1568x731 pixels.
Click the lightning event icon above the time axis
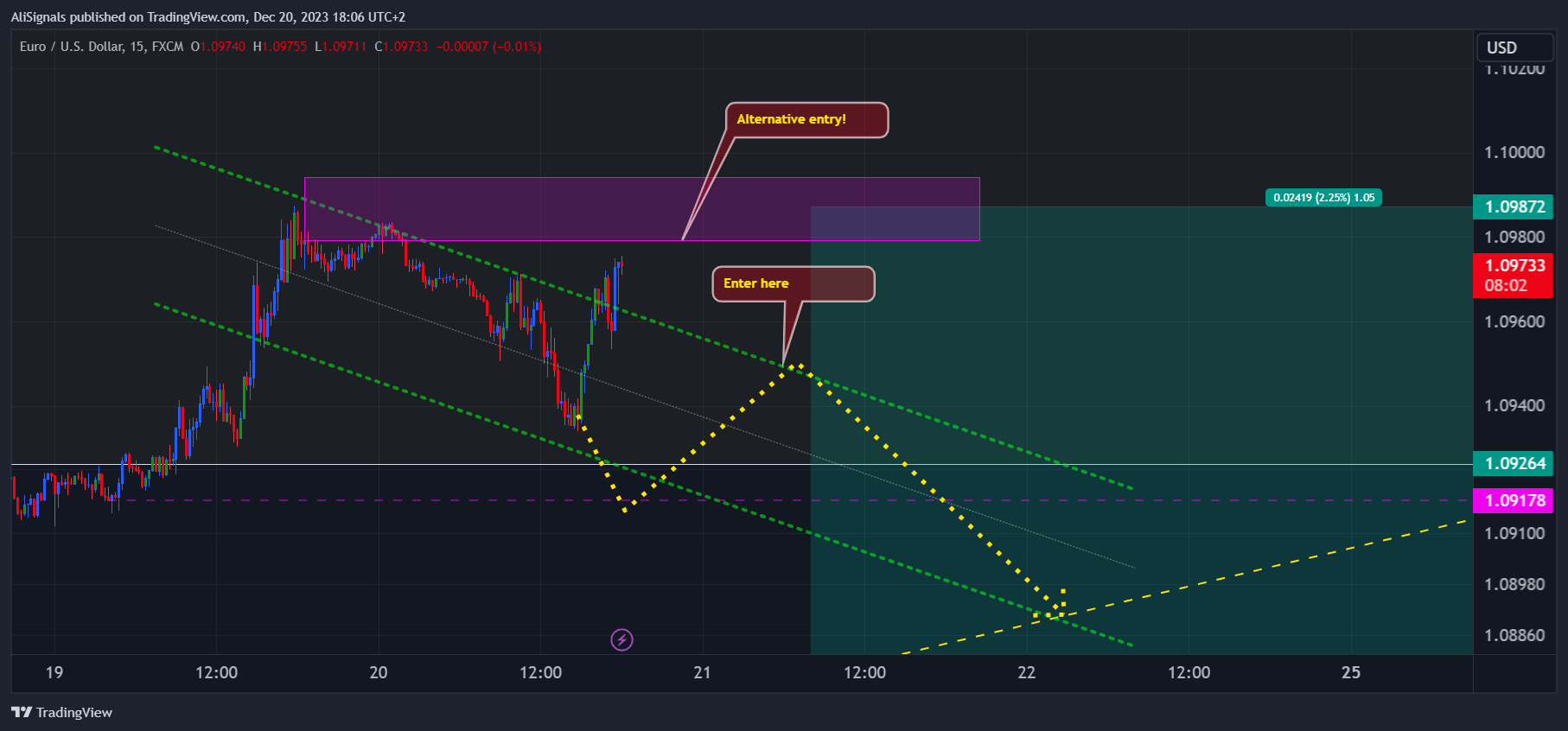point(621,639)
